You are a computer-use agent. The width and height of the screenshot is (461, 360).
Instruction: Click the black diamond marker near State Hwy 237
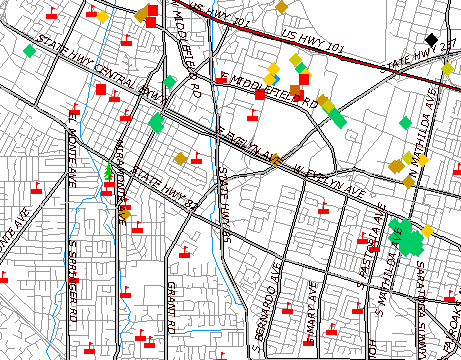click(x=431, y=40)
